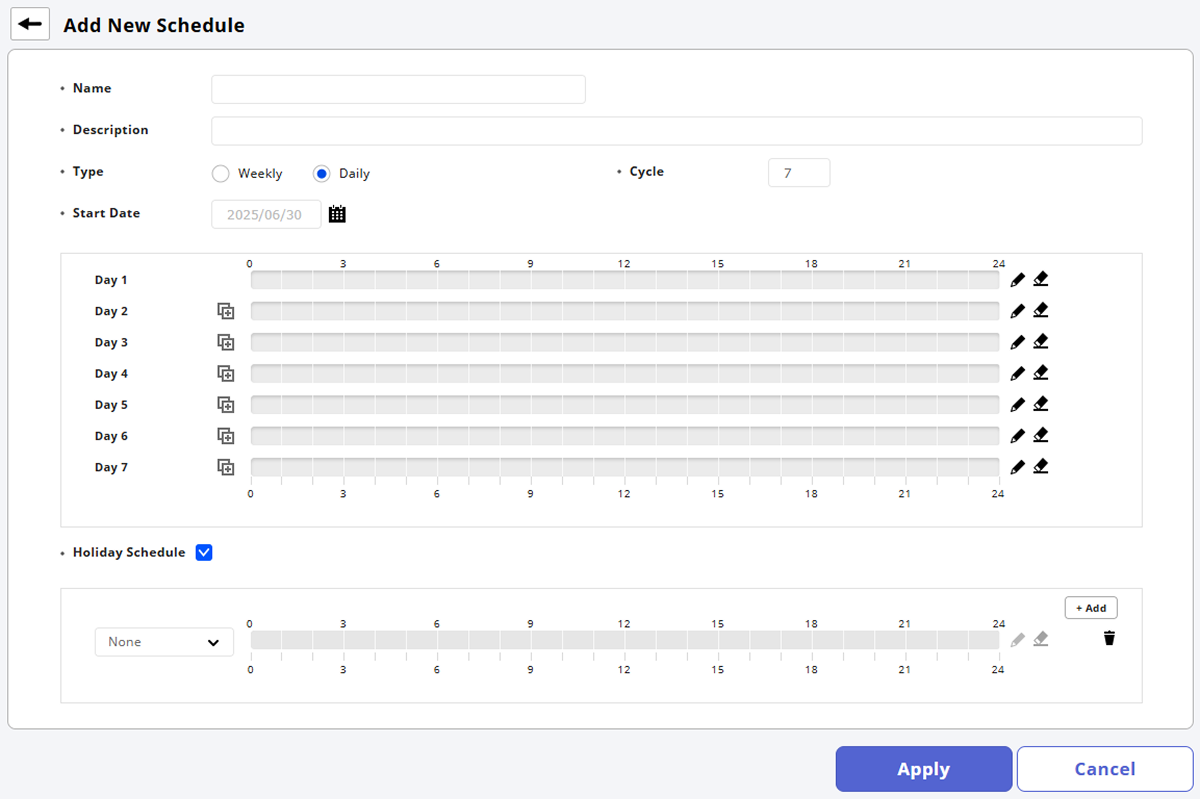Screen dimensions: 1200x799
Task: Open the Start Date calendar picker
Action: pos(337,214)
